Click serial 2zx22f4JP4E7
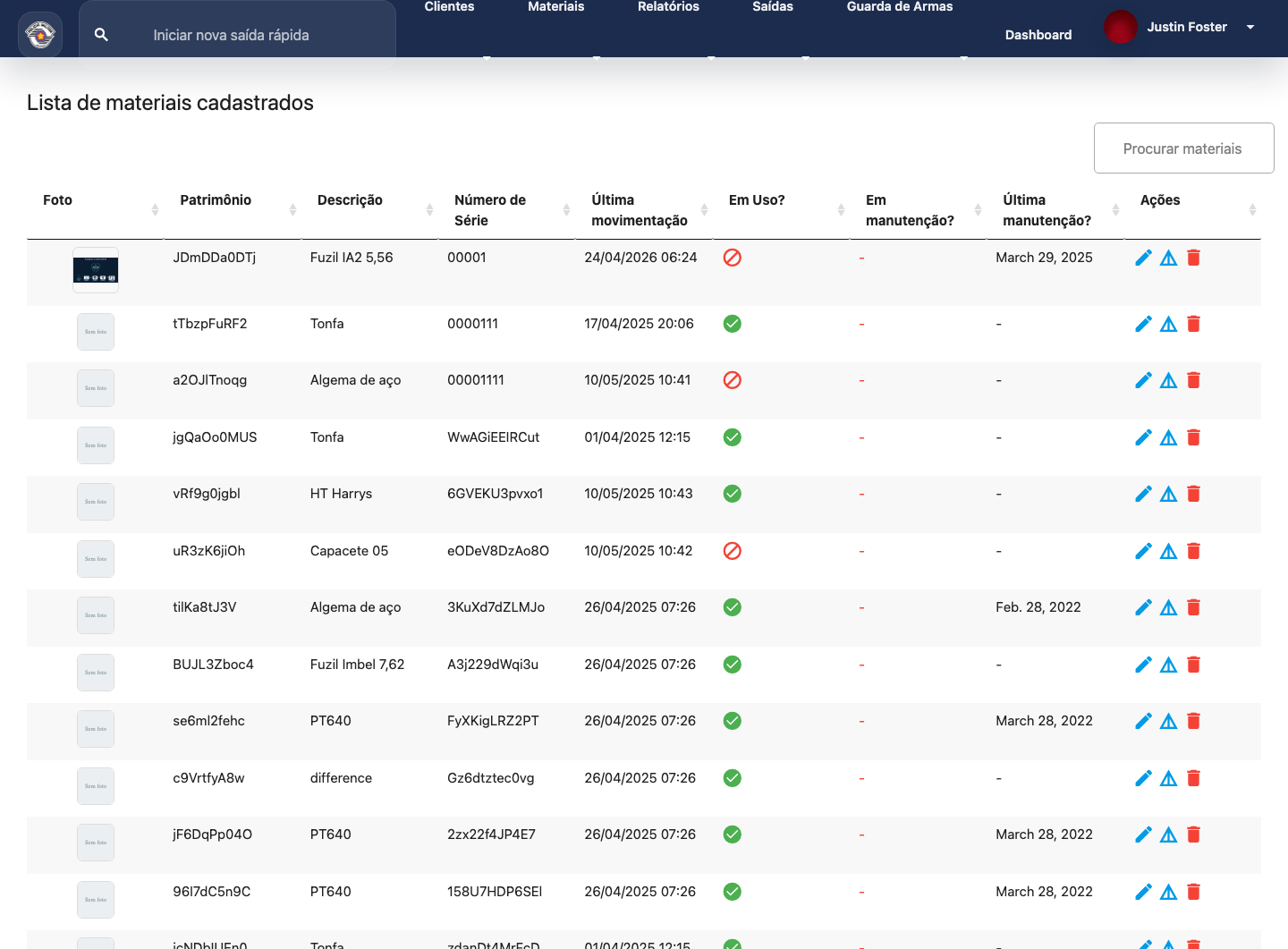The image size is (1288, 949). (x=491, y=835)
